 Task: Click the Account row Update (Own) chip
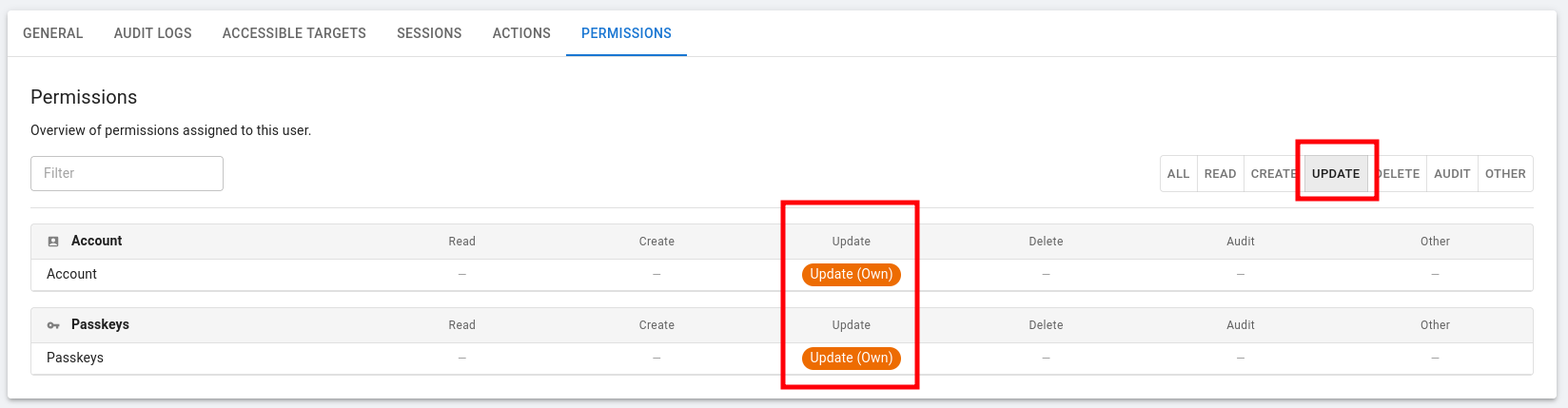click(851, 275)
